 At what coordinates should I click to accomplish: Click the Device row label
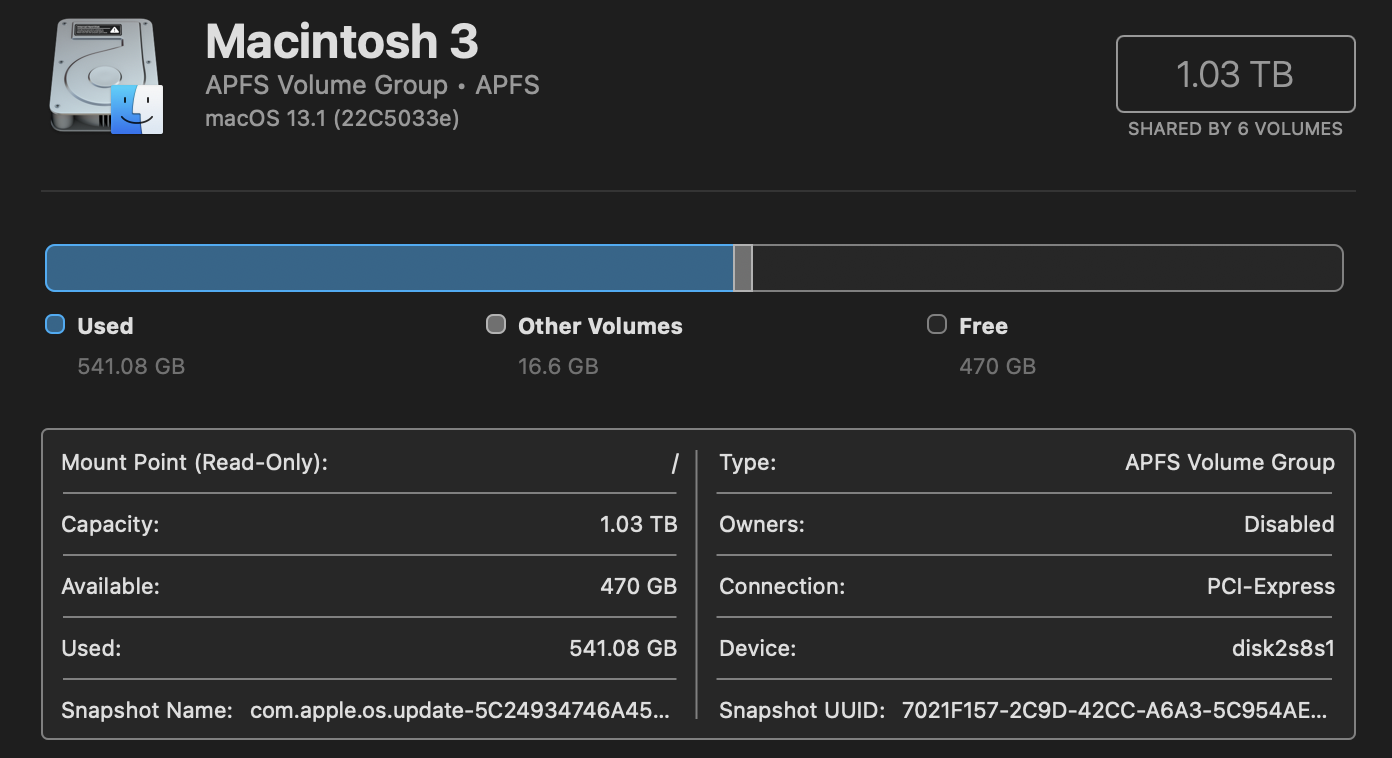[x=757, y=648]
